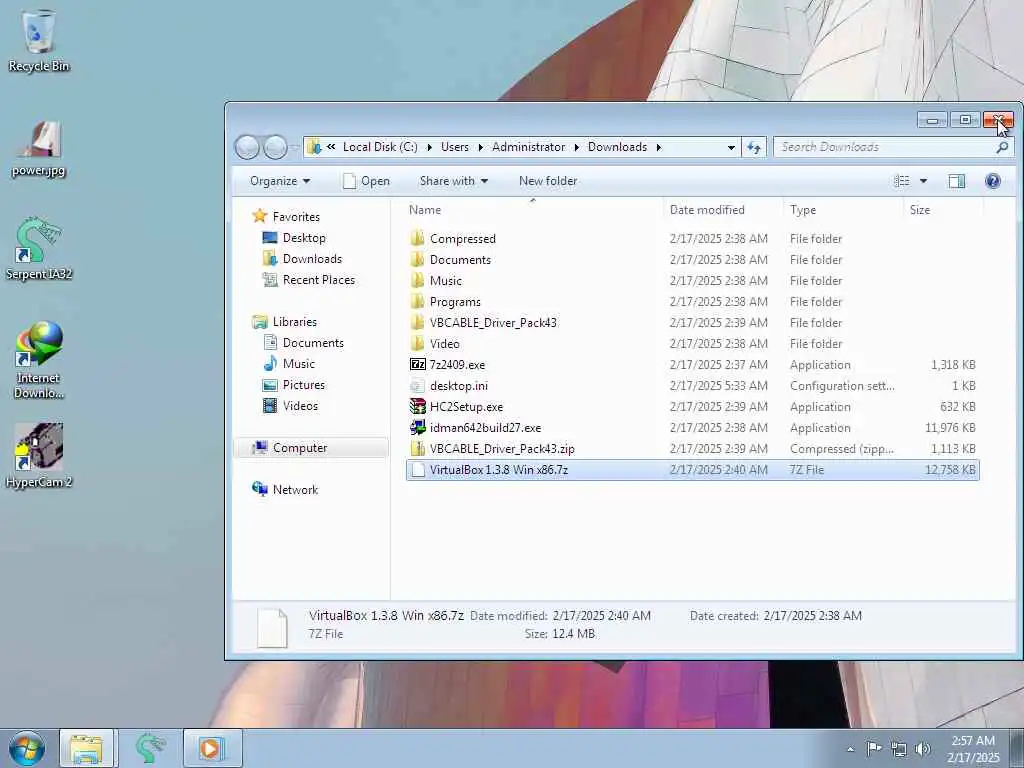
Task: Open the address bar history dropdown
Action: [x=731, y=148]
